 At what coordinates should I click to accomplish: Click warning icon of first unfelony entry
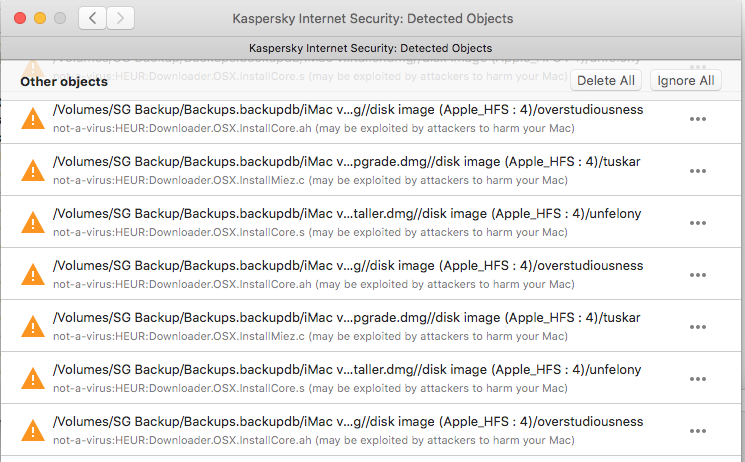click(x=33, y=223)
